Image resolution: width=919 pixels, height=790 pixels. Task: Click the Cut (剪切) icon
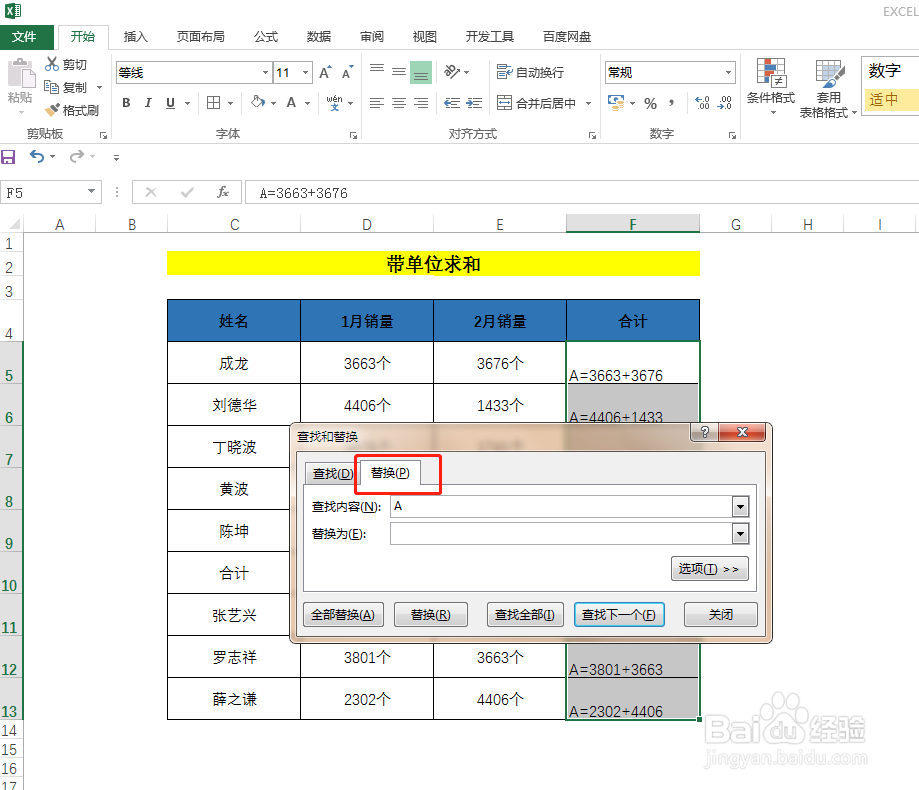pos(52,64)
